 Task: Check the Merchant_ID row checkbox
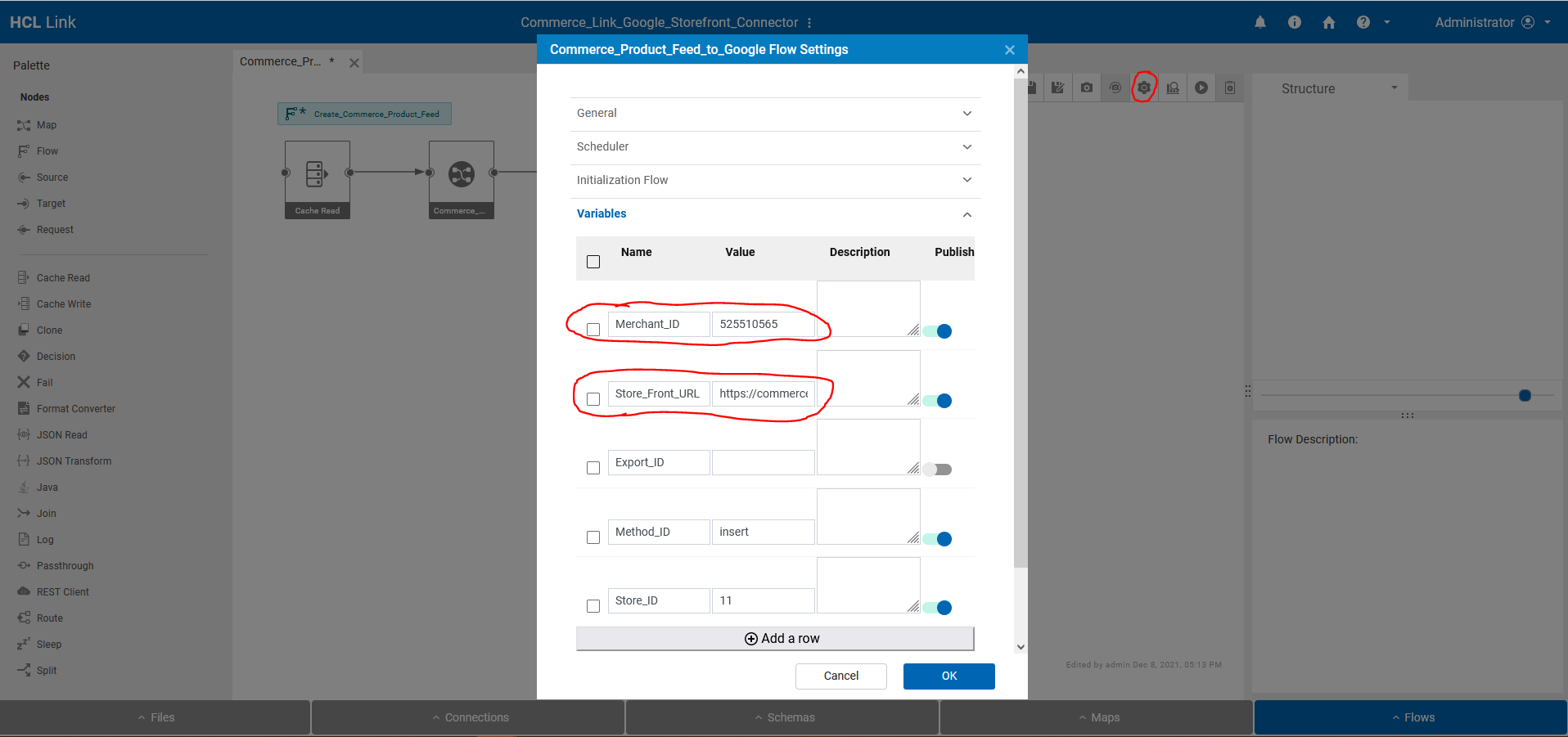[x=593, y=330]
